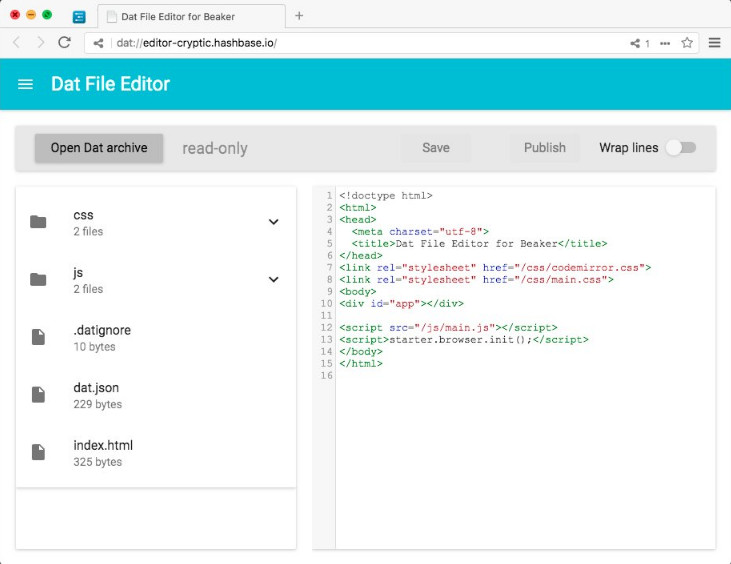This screenshot has height=564, width=731.
Task: Click the dat share icon left of the URL
Action: click(x=98, y=43)
